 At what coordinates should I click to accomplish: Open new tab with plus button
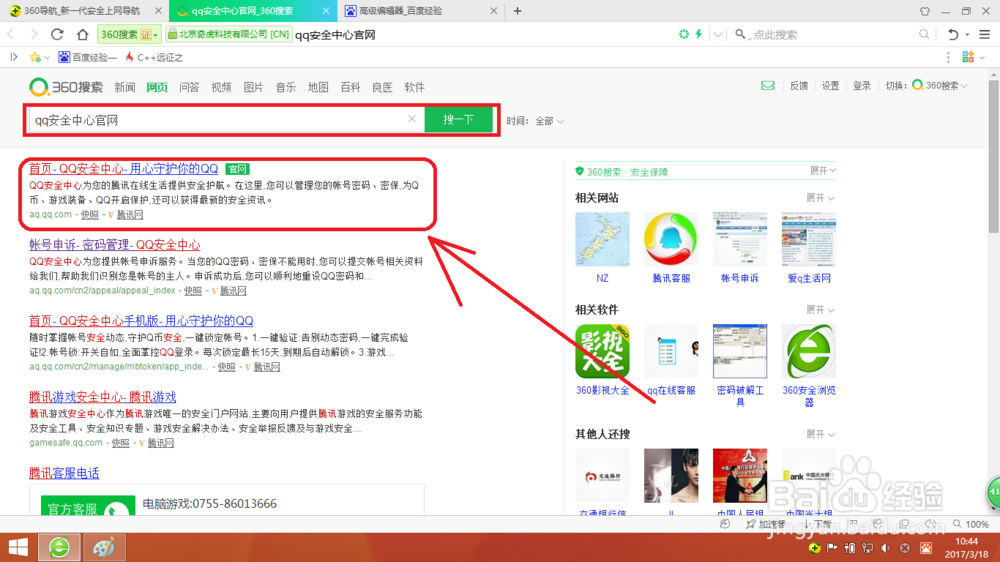[517, 11]
